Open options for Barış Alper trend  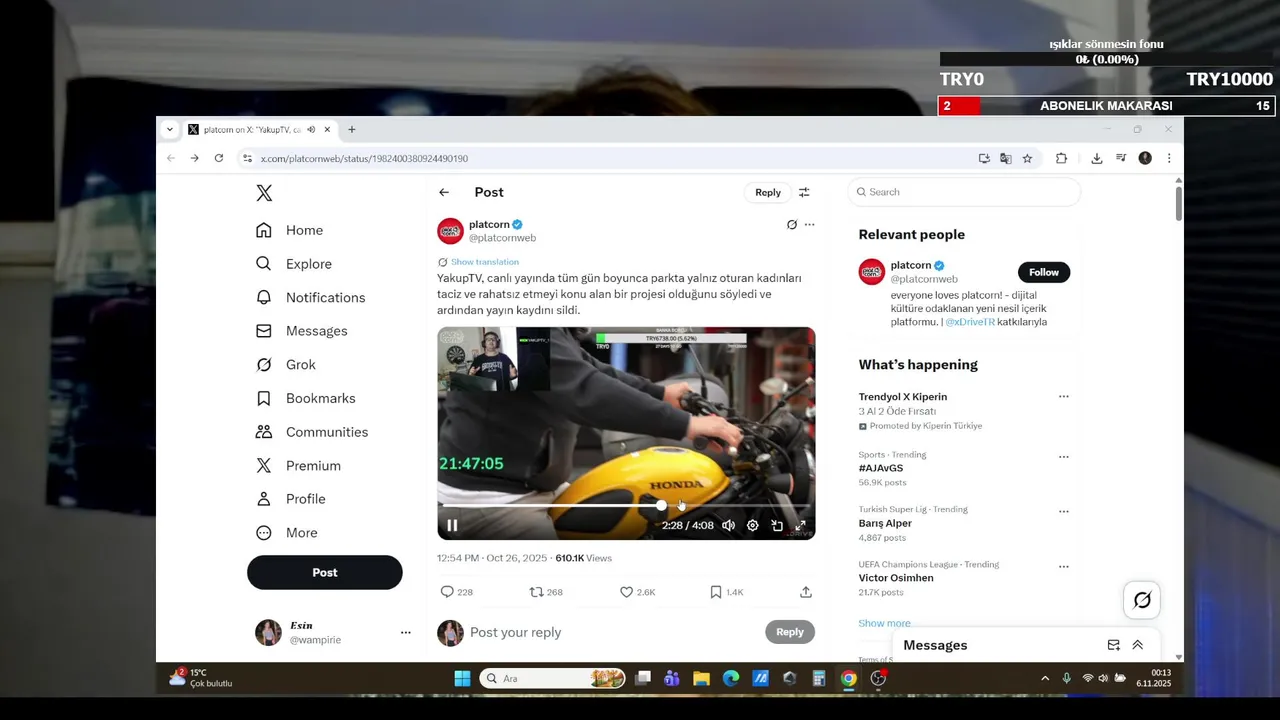point(1063,512)
